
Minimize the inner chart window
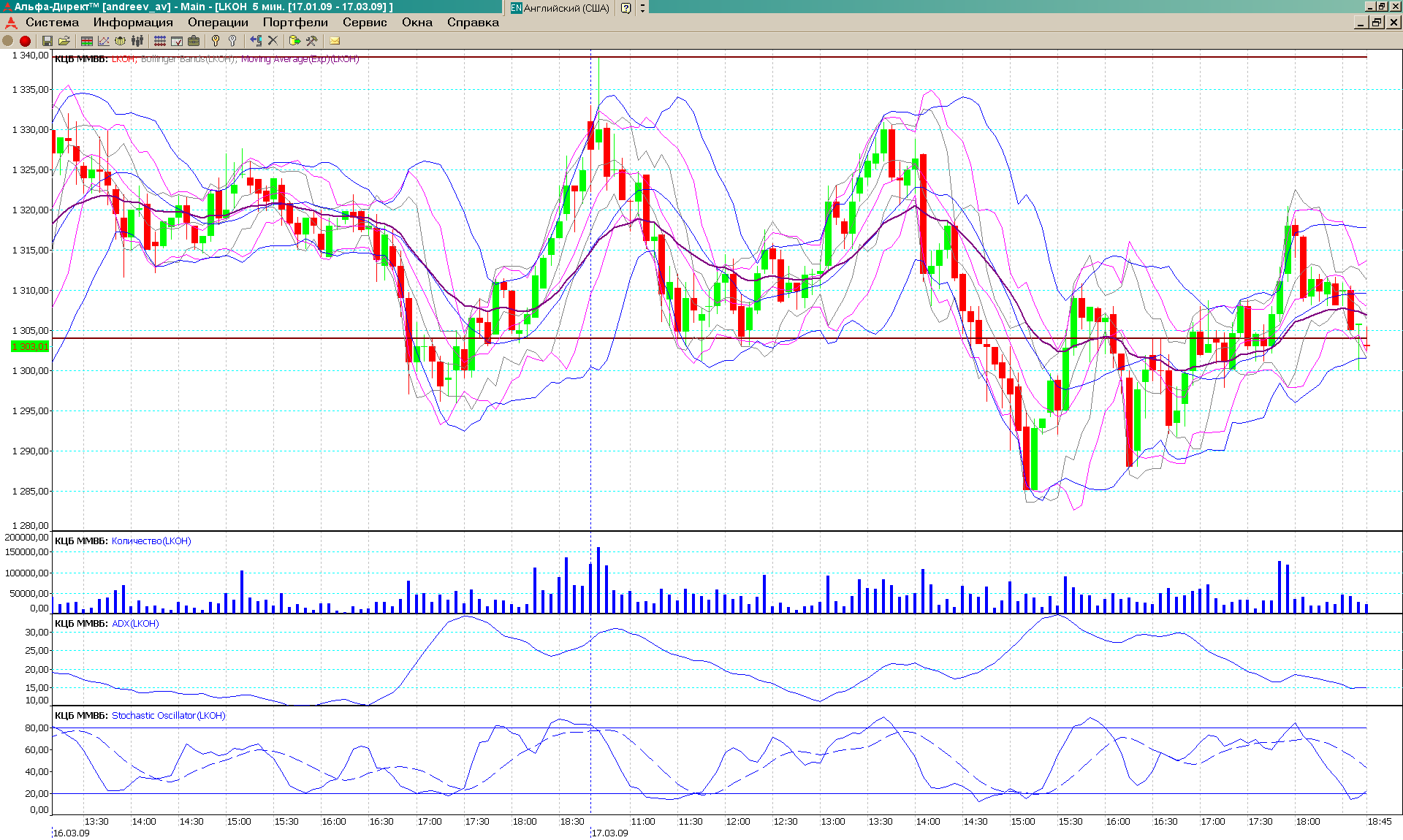(1361, 23)
